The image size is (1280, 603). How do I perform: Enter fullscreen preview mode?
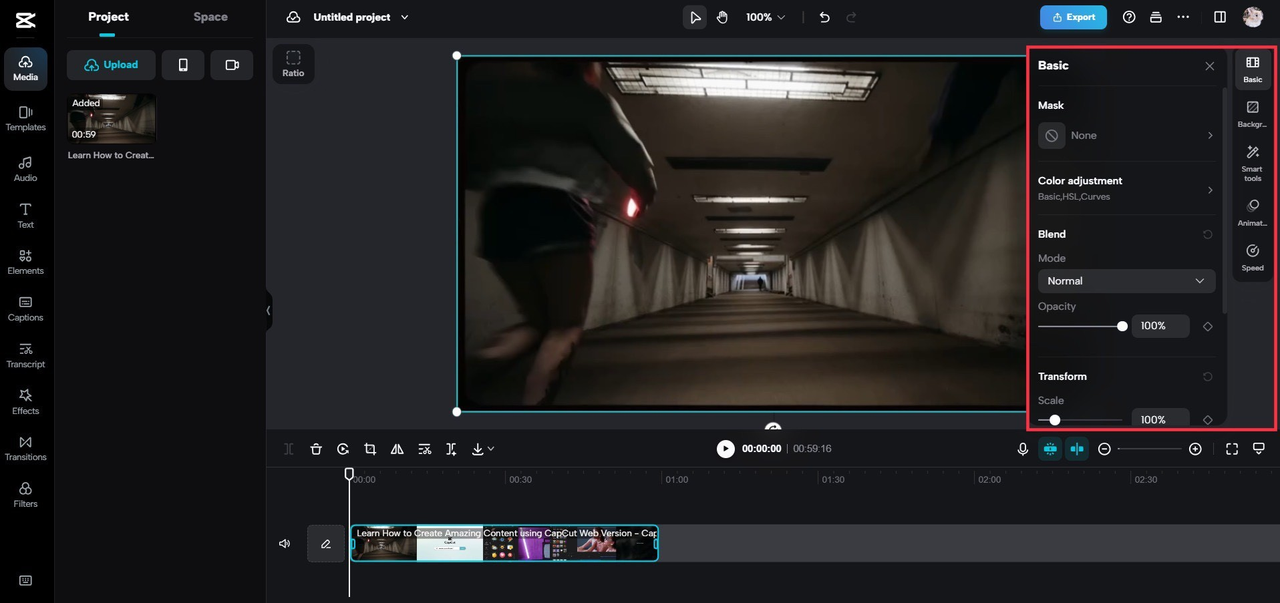click(1232, 449)
